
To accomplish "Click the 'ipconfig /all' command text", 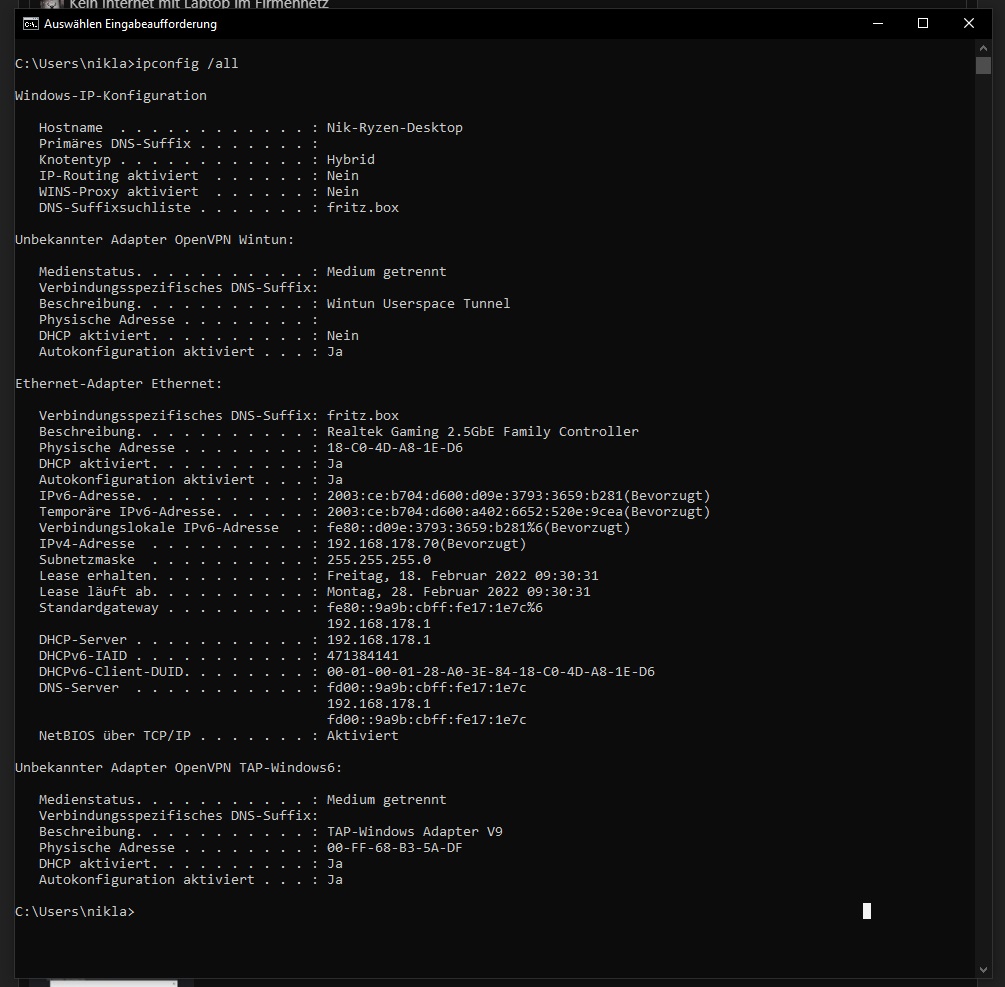I will coord(187,63).
